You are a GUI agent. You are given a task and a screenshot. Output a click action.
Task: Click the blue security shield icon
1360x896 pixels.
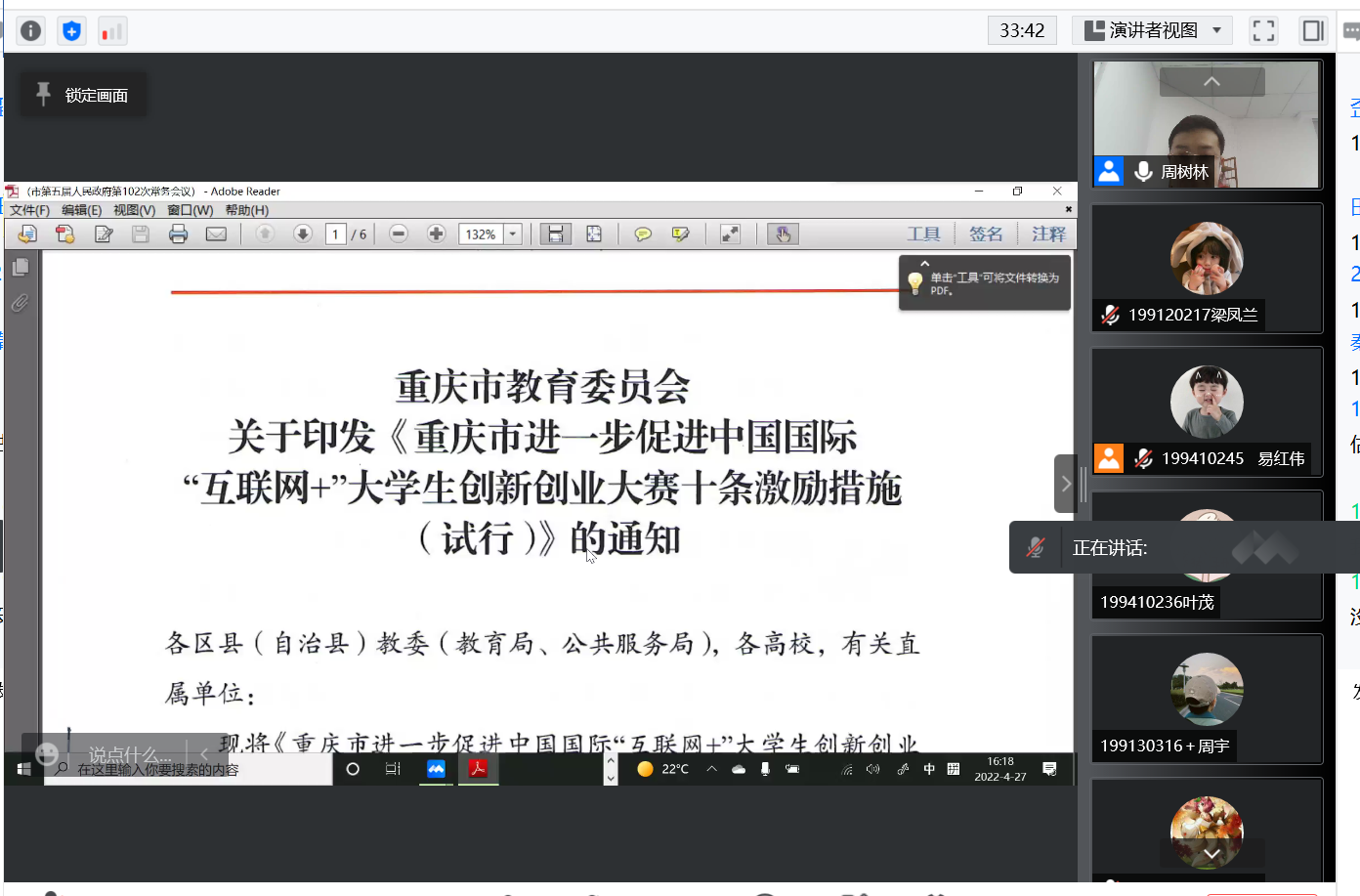(x=71, y=31)
